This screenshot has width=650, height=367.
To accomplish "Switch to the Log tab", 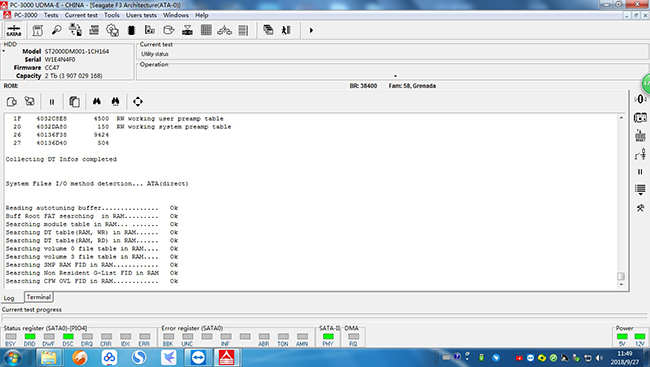I will coord(9,298).
